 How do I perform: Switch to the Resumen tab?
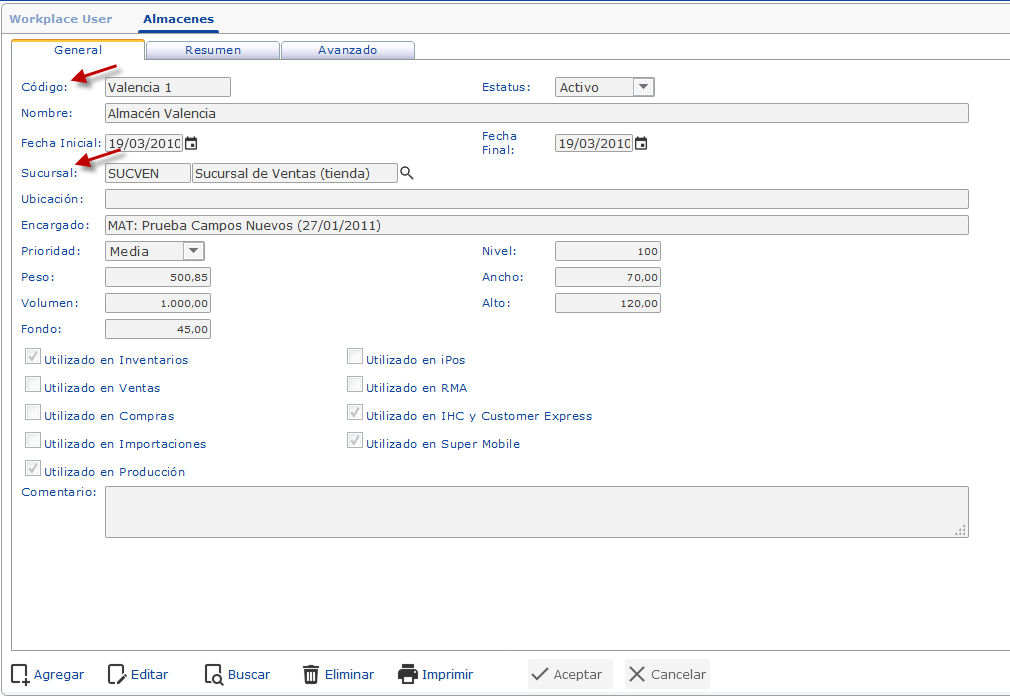pyautogui.click(x=212, y=49)
